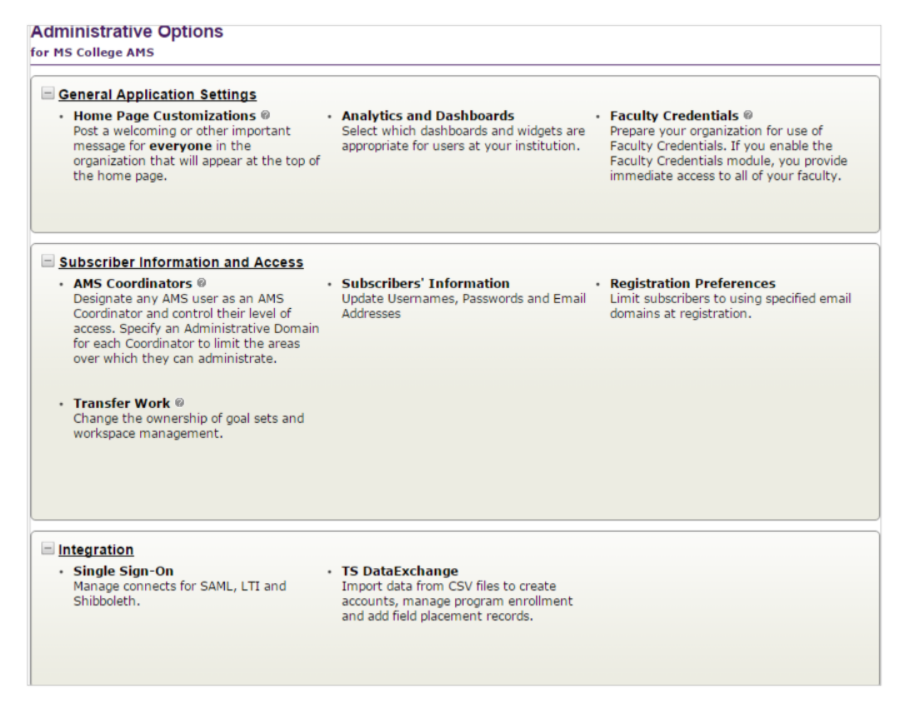Click help icon next to Faculty Credentials

(748, 115)
